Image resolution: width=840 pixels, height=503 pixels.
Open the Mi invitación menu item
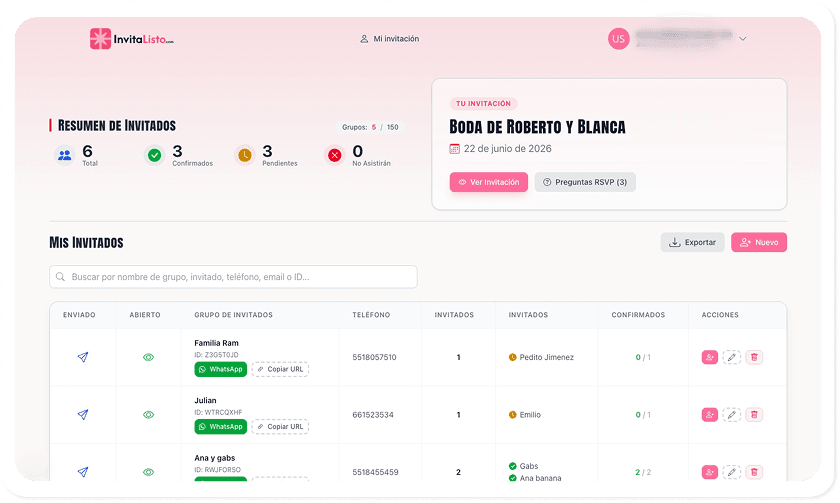click(389, 39)
